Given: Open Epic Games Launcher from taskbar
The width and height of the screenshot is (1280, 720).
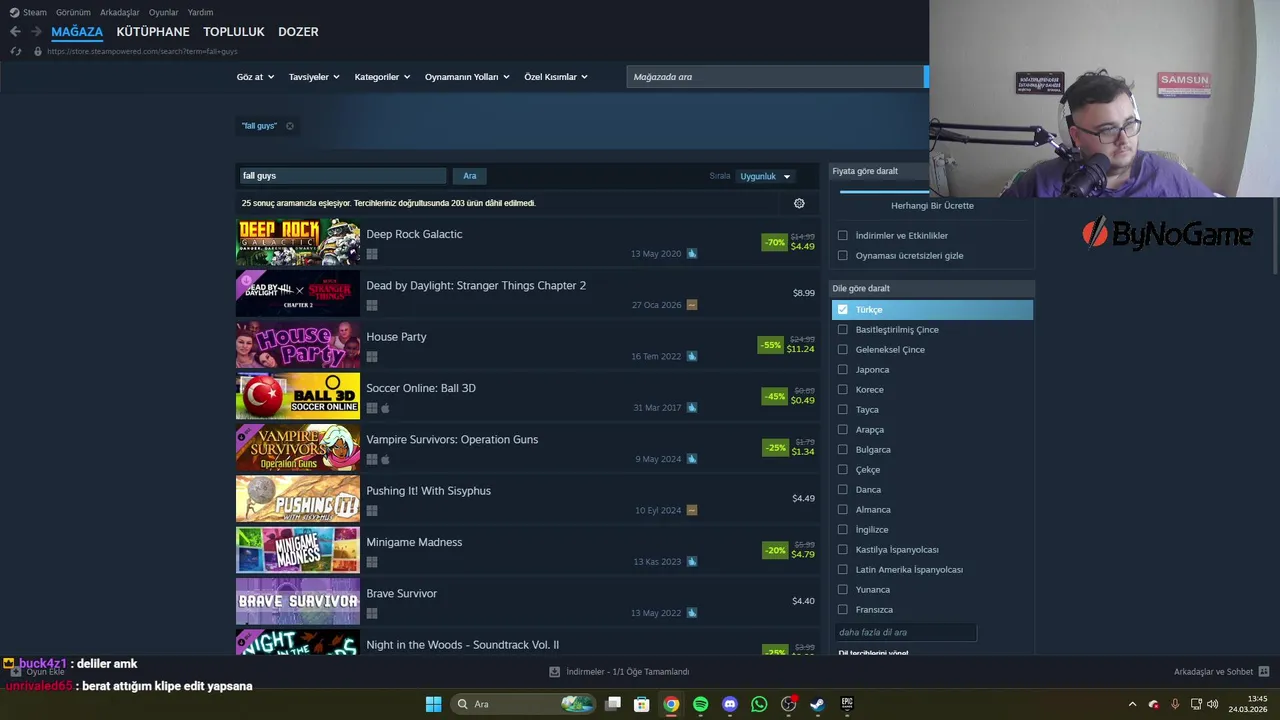Looking at the screenshot, I should pyautogui.click(x=847, y=704).
